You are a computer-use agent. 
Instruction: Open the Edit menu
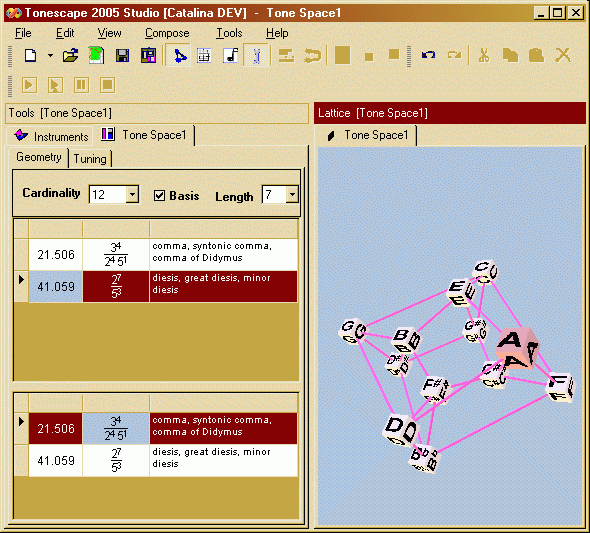(65, 33)
